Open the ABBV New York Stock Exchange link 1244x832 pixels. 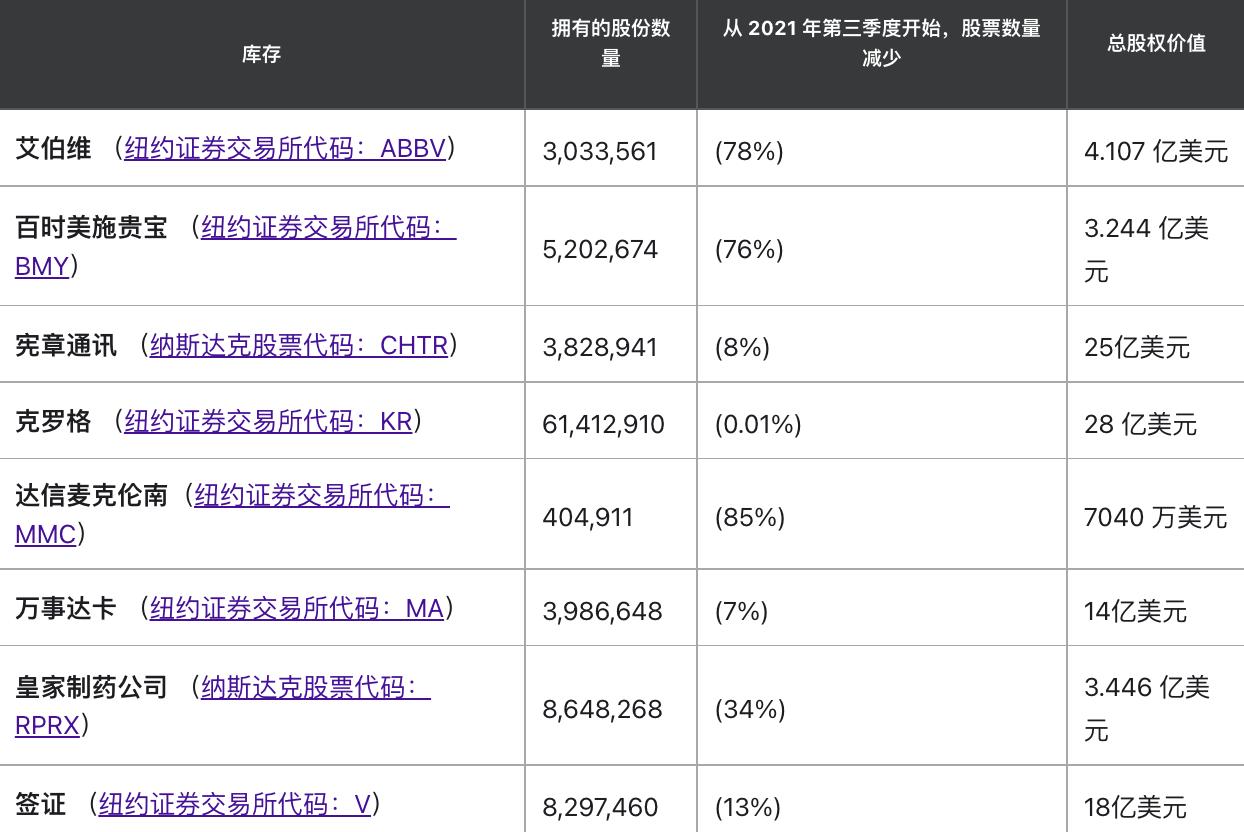click(285, 149)
